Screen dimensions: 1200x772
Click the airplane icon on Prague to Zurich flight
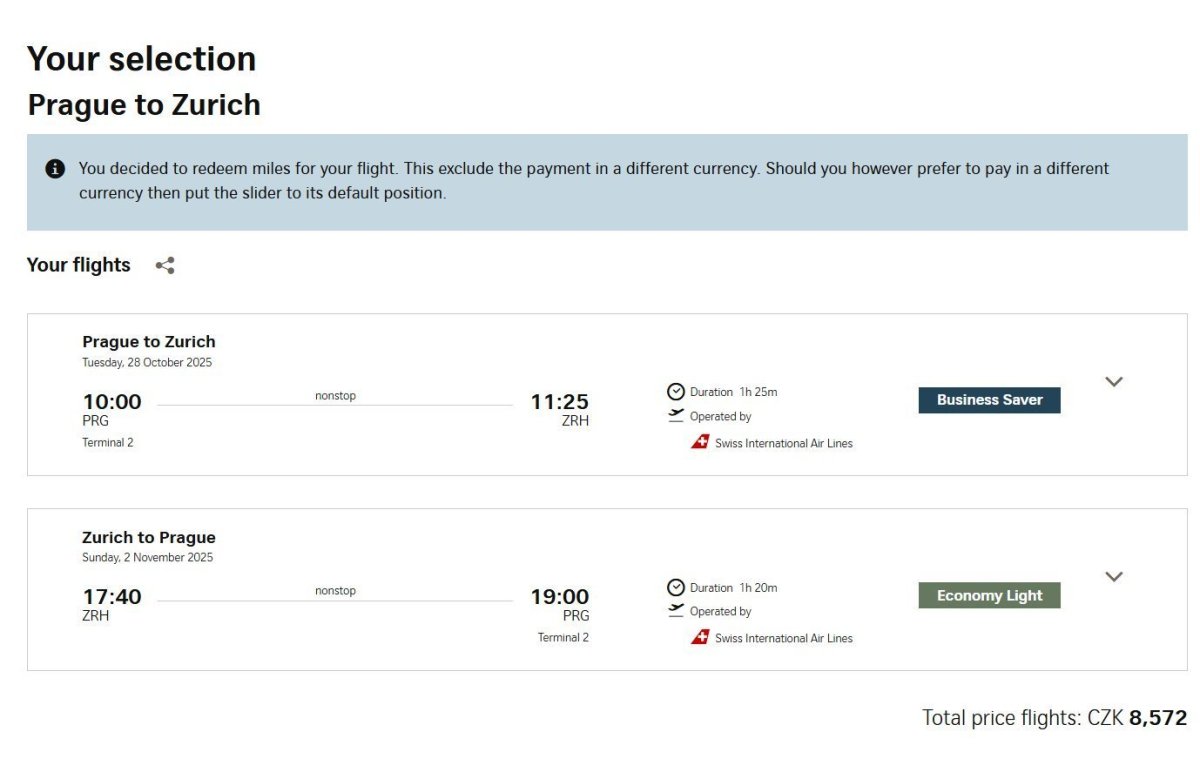[676, 416]
